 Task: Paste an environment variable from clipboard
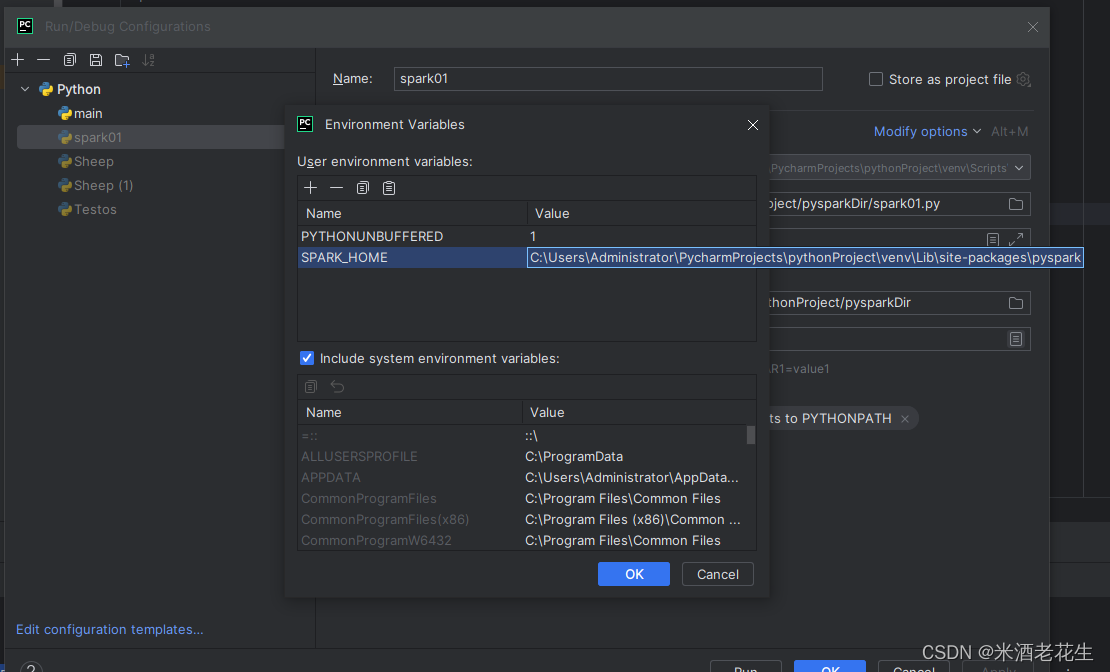pos(388,187)
